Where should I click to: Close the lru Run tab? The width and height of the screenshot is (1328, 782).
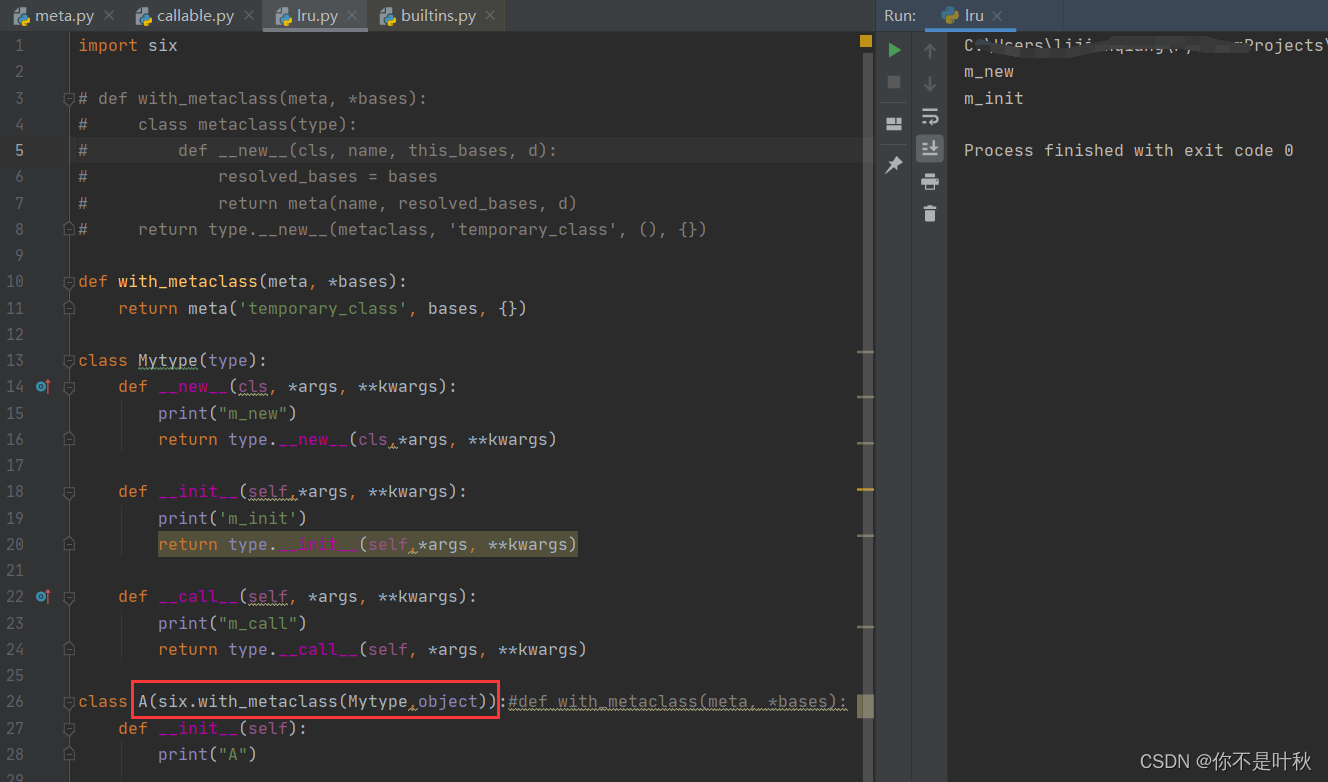tap(997, 16)
